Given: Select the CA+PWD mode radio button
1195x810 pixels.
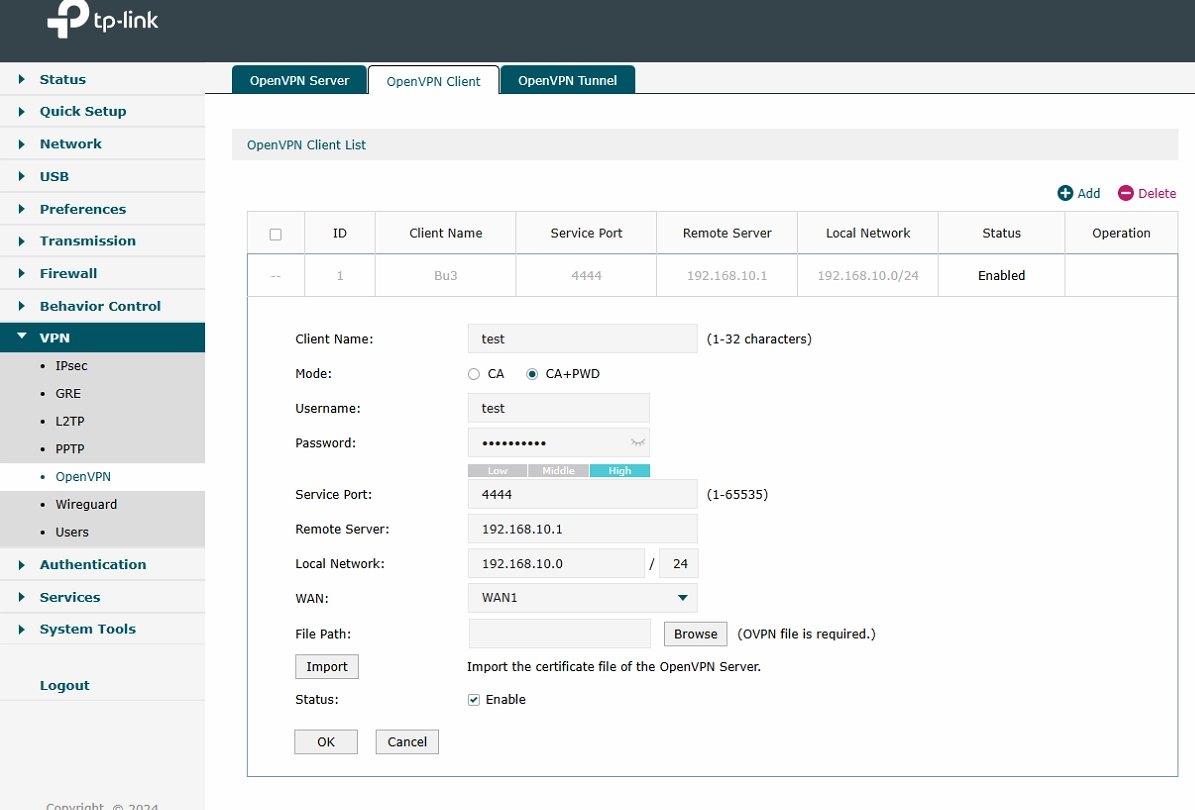Looking at the screenshot, I should click(532, 374).
